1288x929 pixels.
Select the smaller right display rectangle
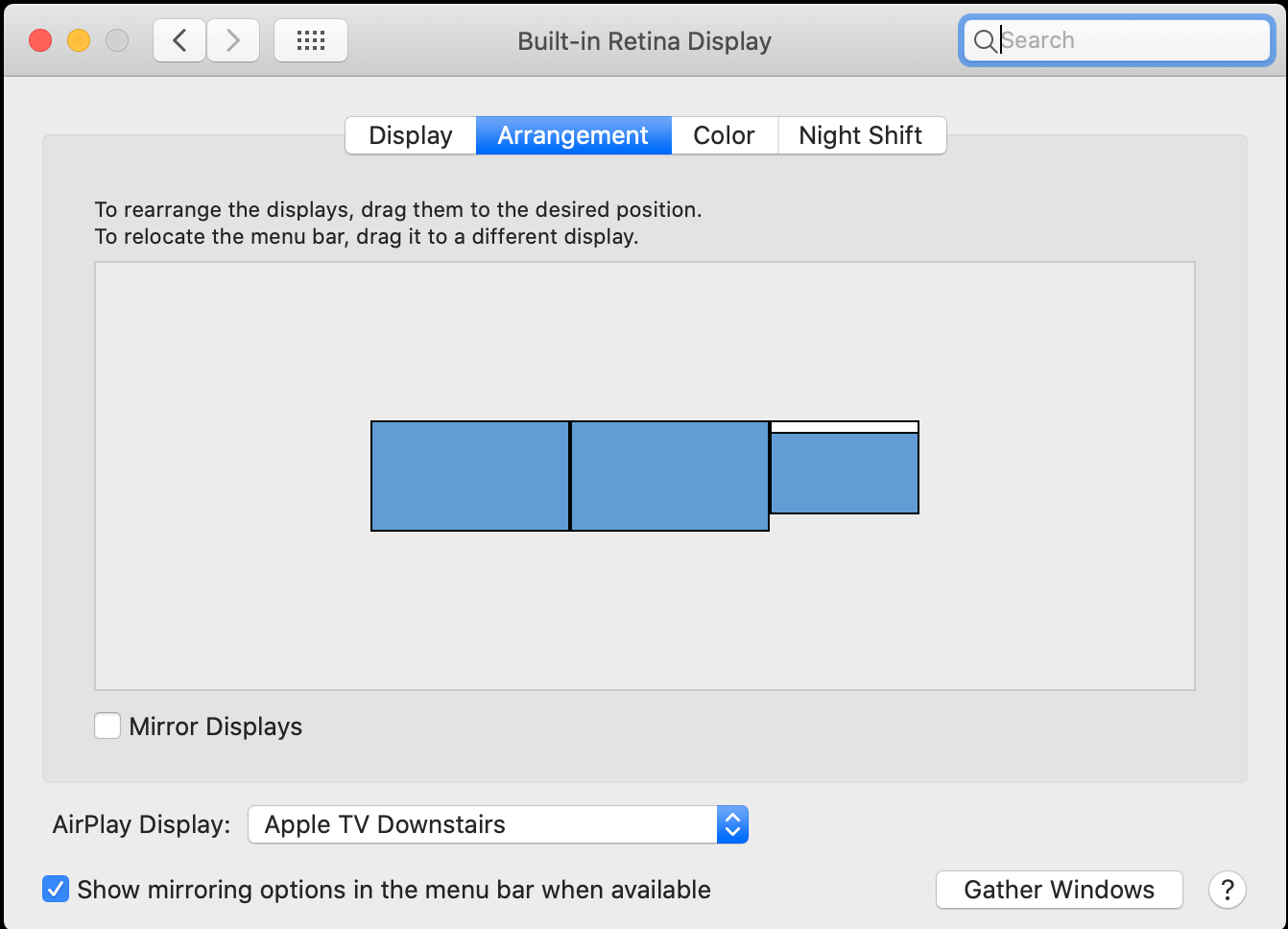click(845, 473)
